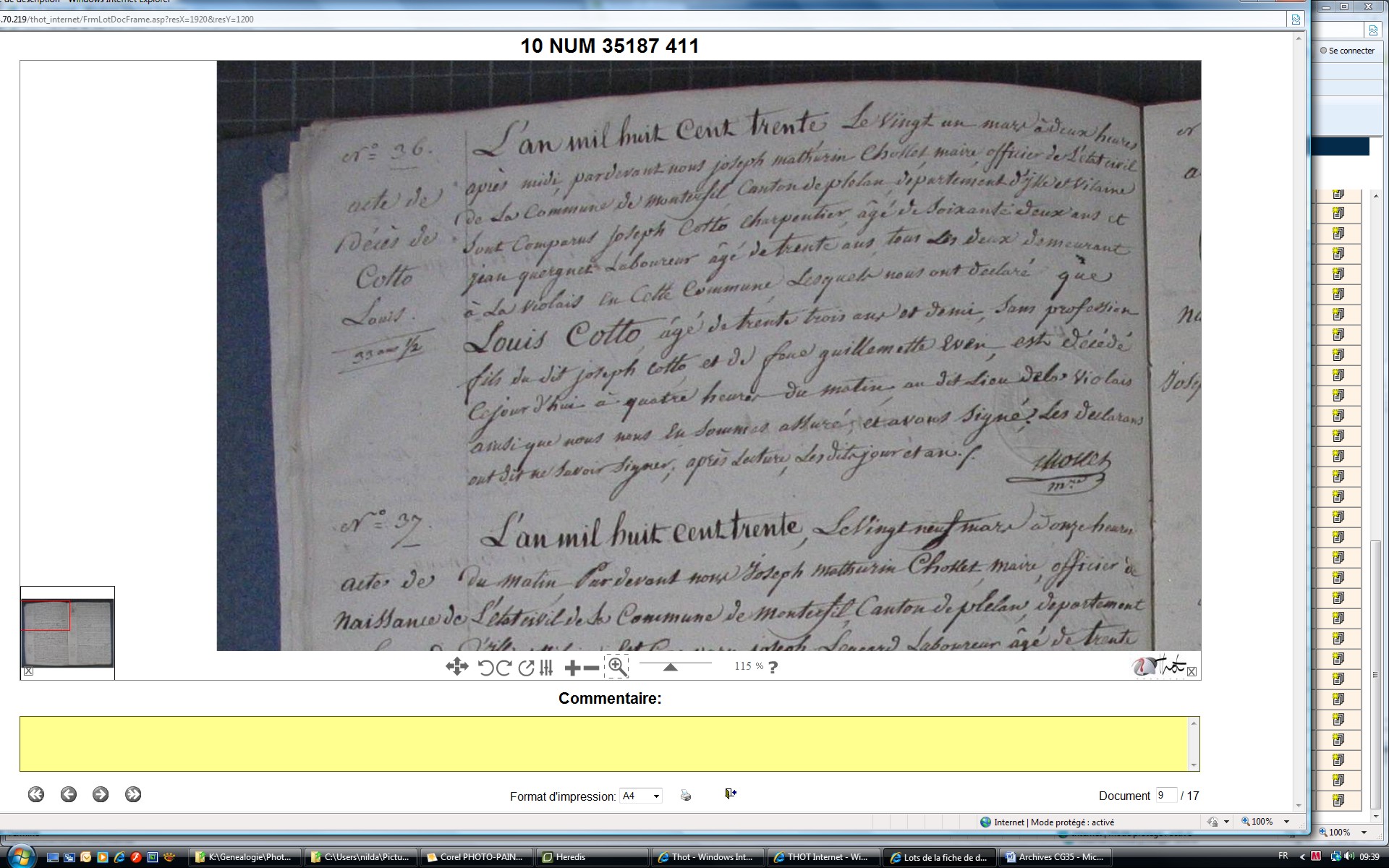Rotate image counterclockwise
This screenshot has height=868, width=1389.
point(486,668)
